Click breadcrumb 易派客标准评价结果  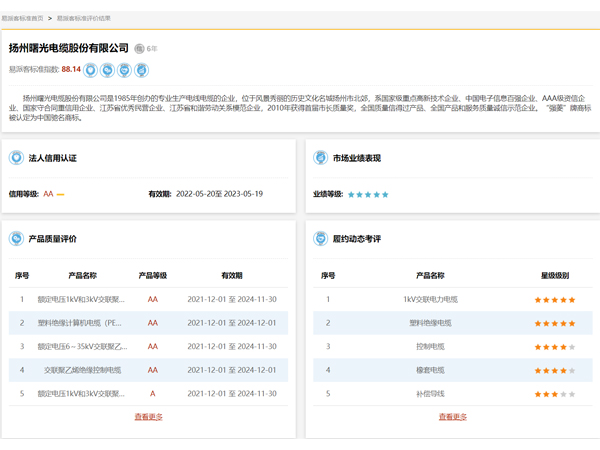84,18
